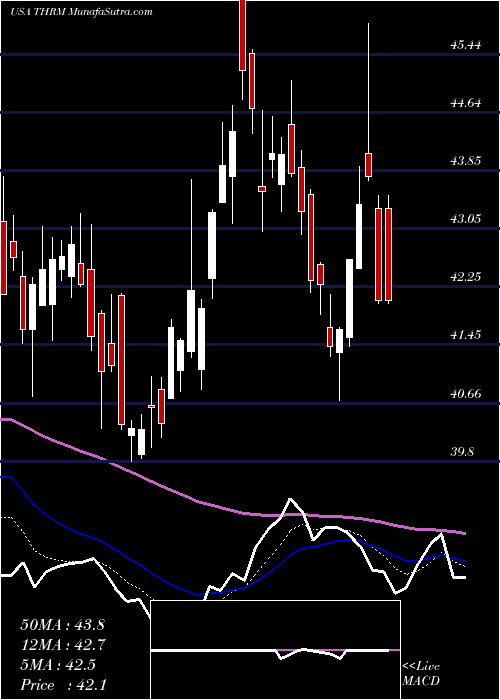The height and width of the screenshot is (700, 500).
Task: Click the red candle with the tallest upper wick
Action: click(369, 165)
